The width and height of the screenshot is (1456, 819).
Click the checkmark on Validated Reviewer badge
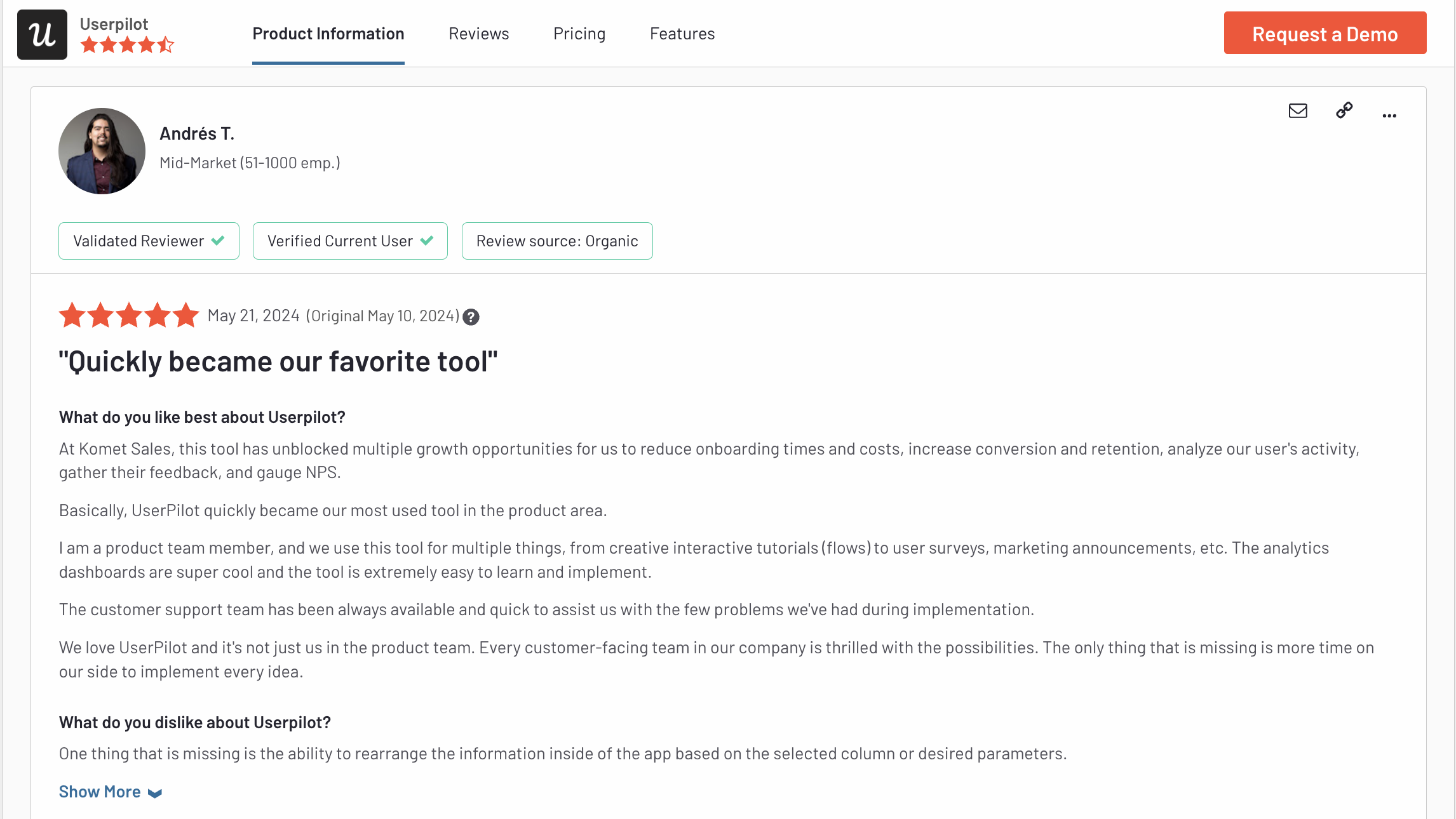click(217, 241)
